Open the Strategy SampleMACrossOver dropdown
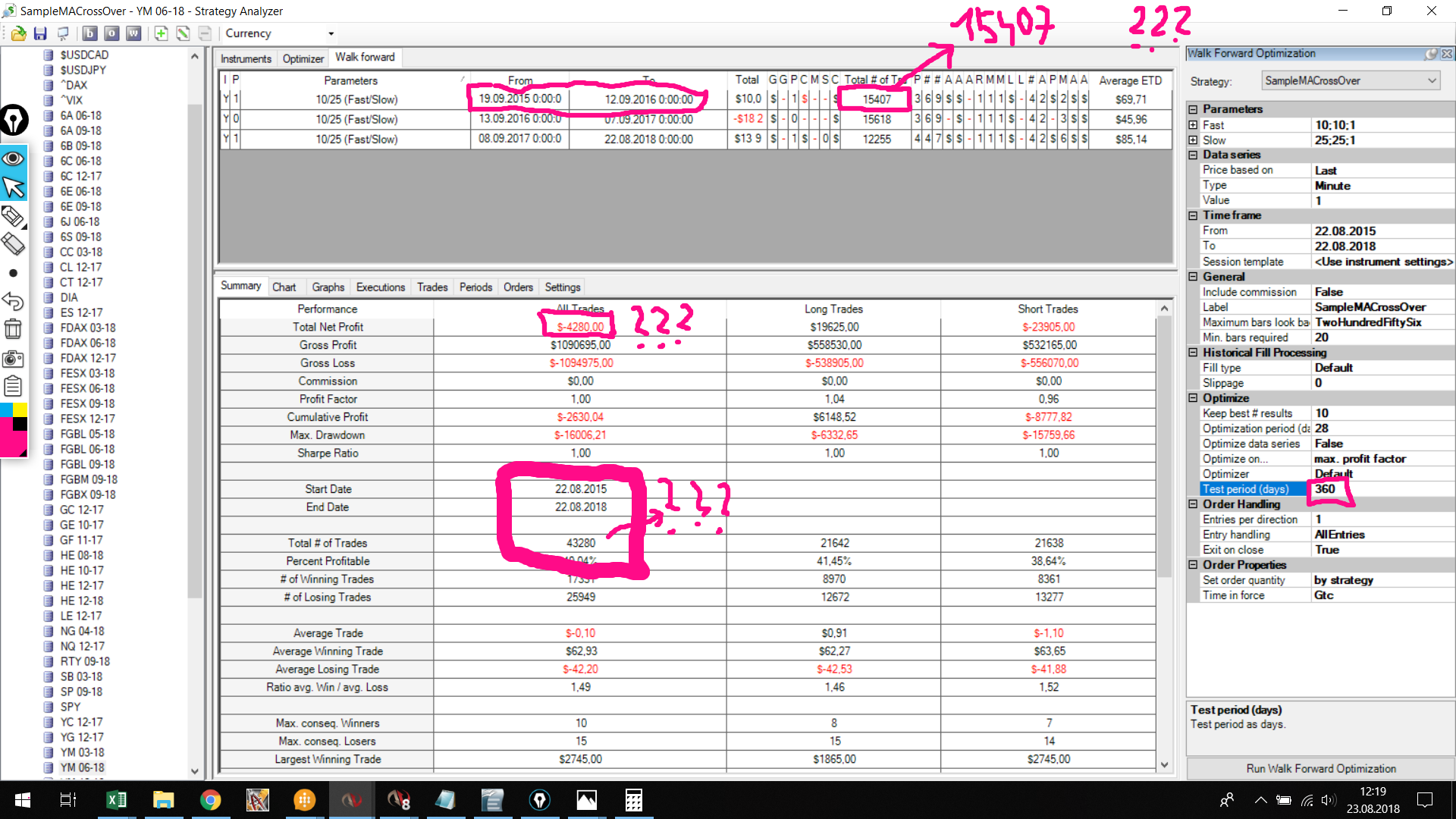Image resolution: width=1456 pixels, height=819 pixels. pos(1351,80)
